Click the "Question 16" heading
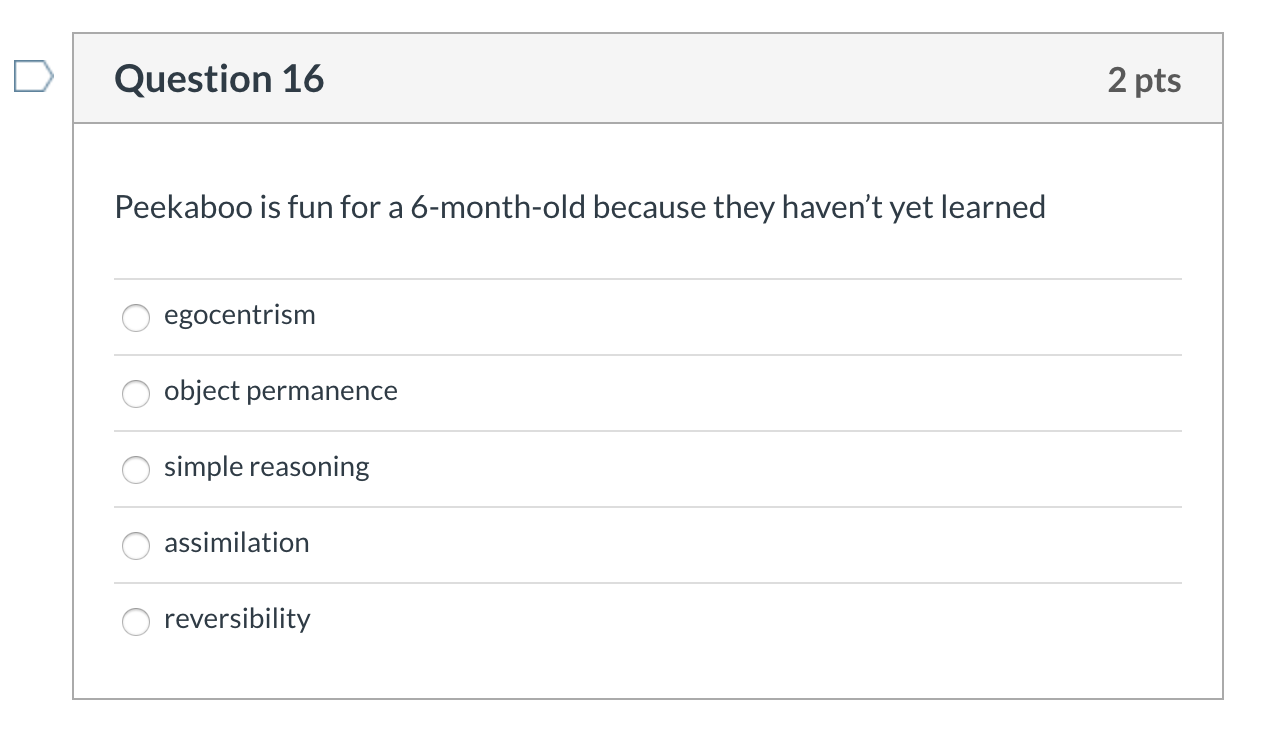The height and width of the screenshot is (738, 1284). [x=219, y=79]
